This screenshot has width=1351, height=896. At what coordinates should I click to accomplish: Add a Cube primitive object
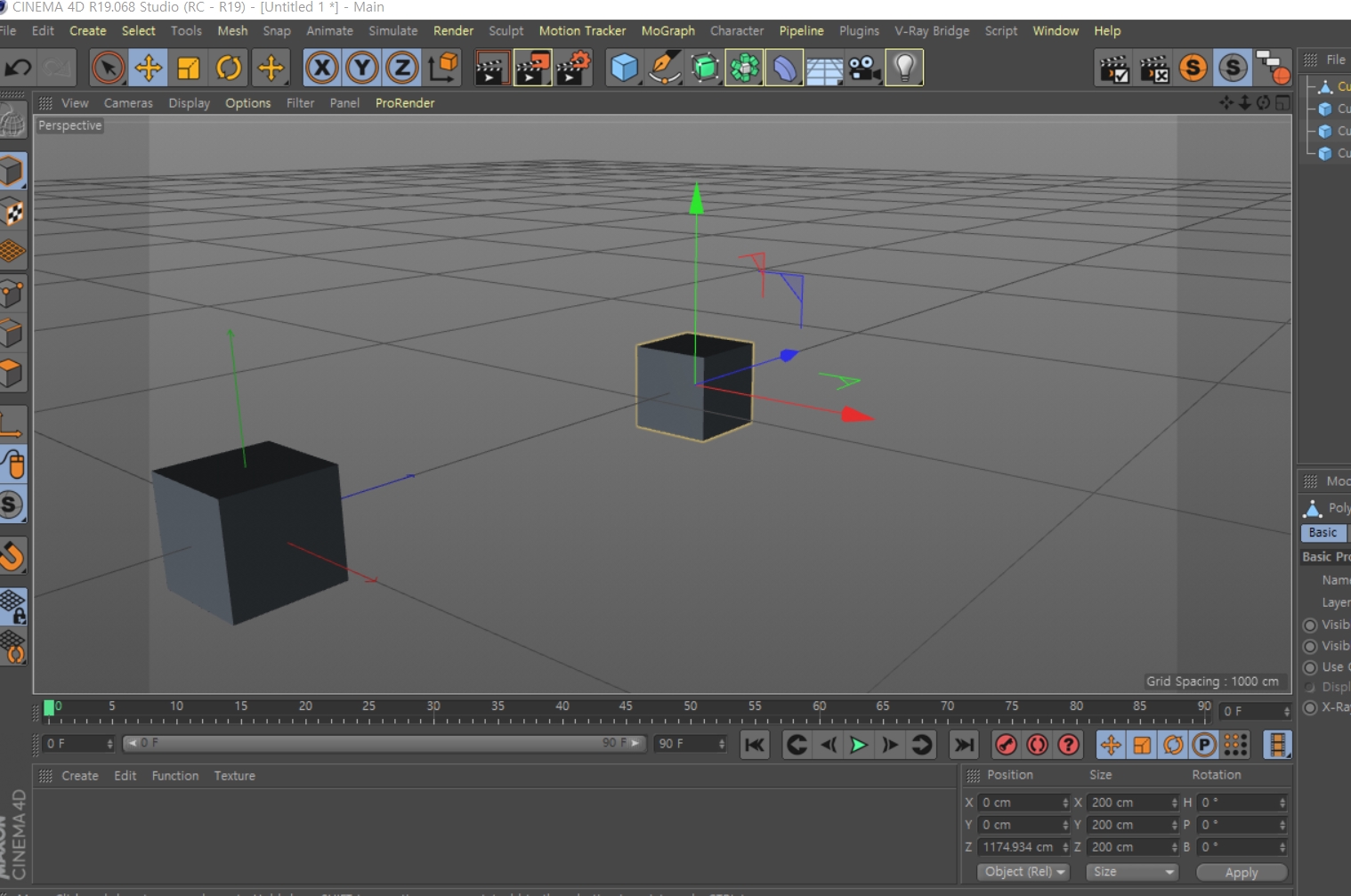[624, 68]
